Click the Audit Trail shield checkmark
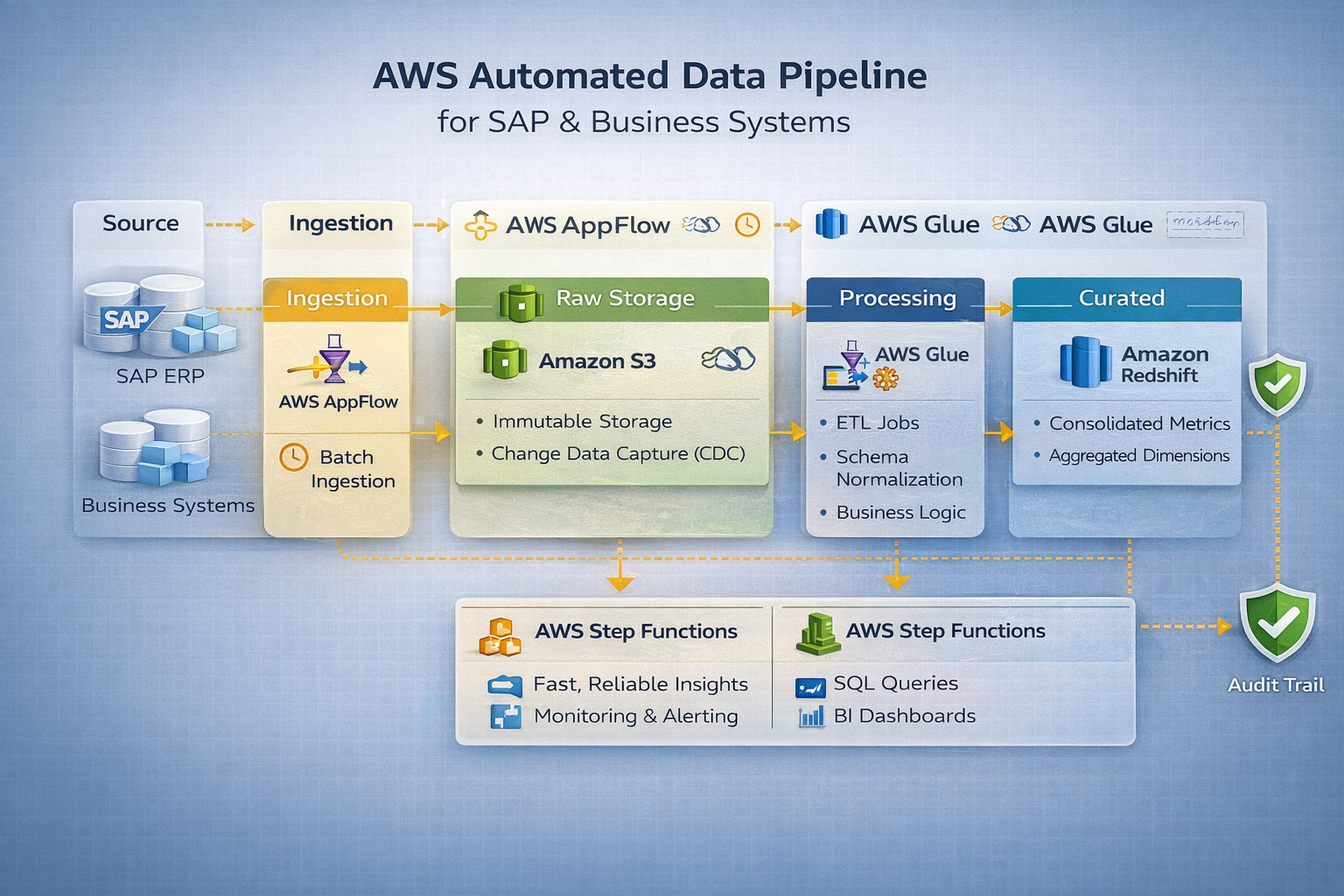Screen dimensions: 1344x896 [x=1277, y=623]
